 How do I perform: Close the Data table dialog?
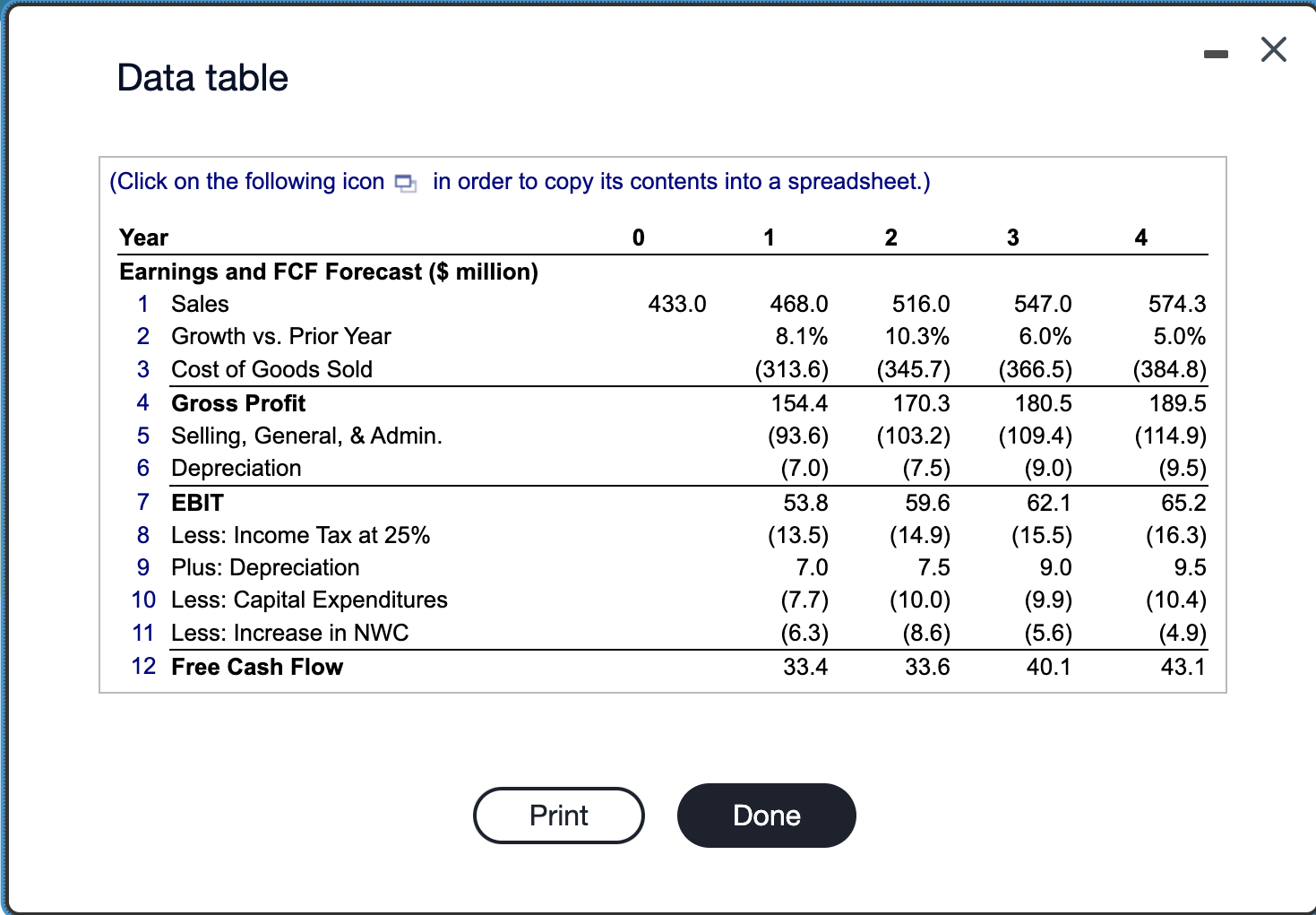coord(1273,49)
